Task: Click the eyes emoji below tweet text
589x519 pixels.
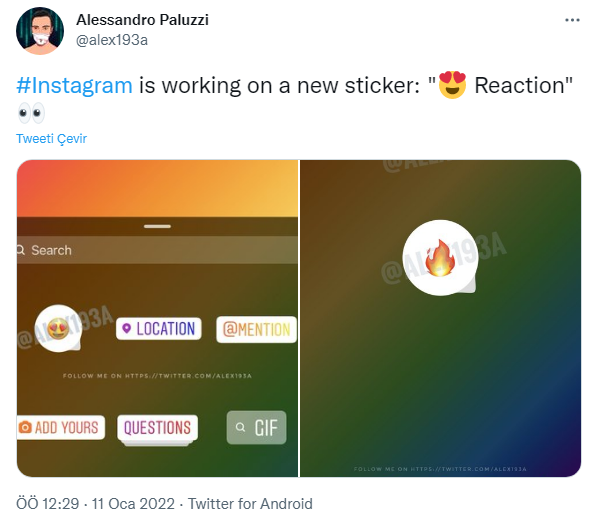Action: 31,113
